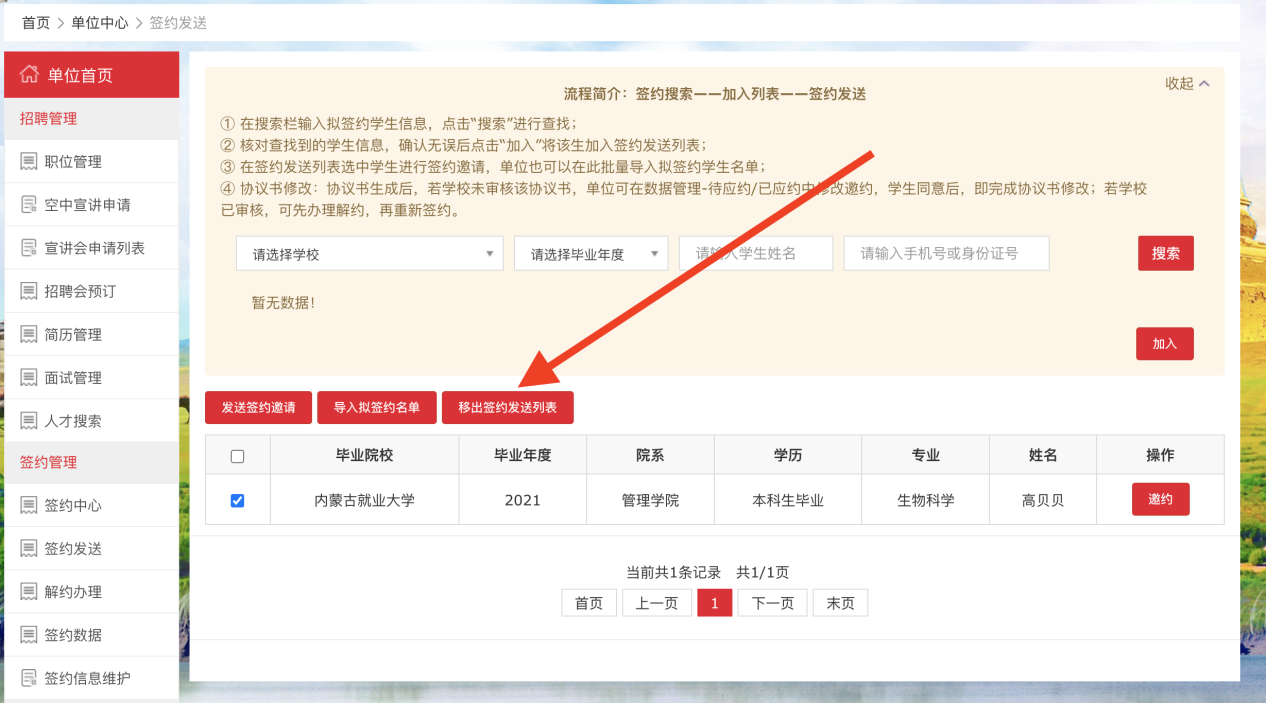Click the 签约数据 sidebar icon
1266x703 pixels.
pyautogui.click(x=28, y=635)
